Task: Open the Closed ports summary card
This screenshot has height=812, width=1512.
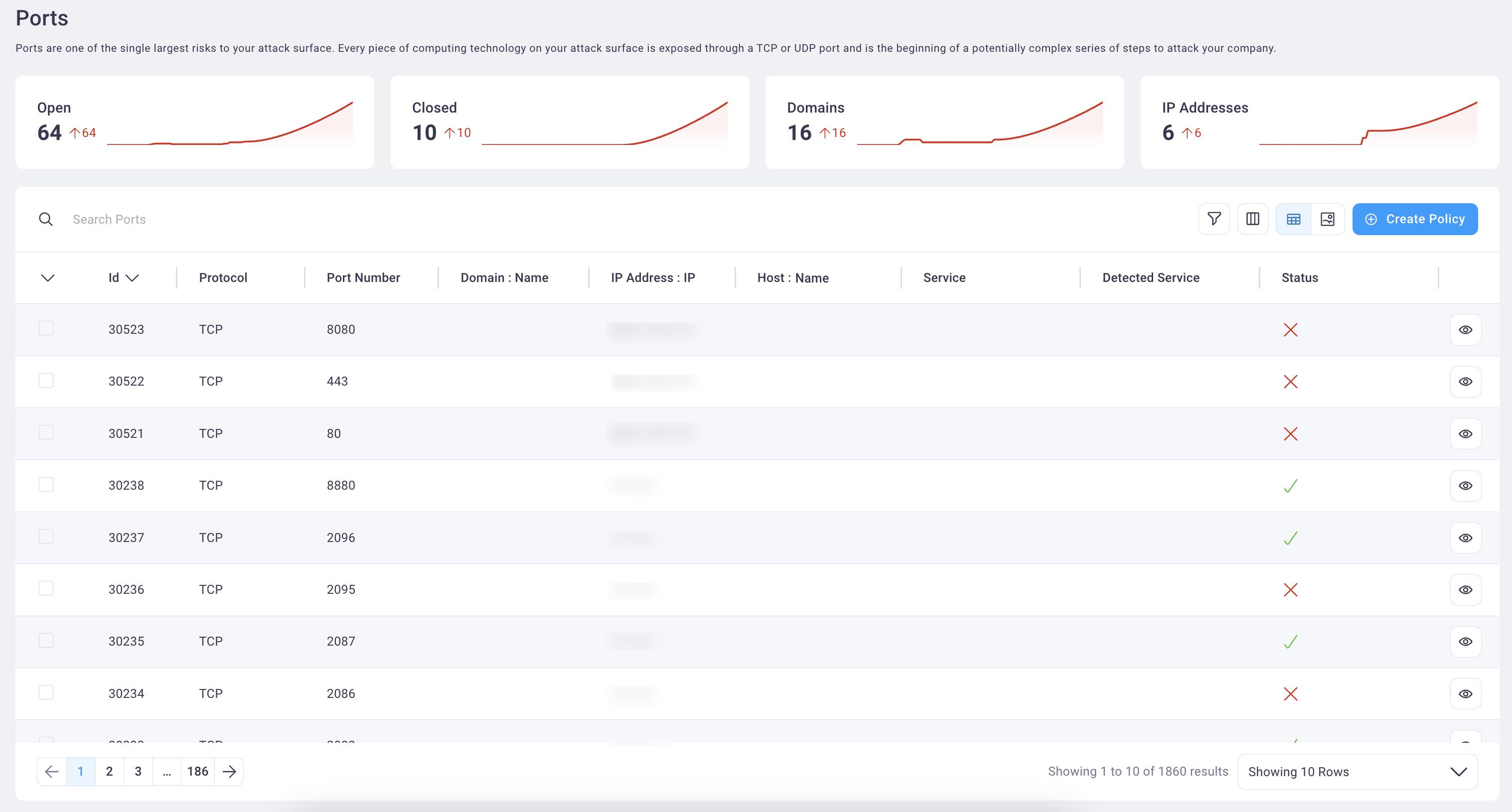Action: point(569,122)
